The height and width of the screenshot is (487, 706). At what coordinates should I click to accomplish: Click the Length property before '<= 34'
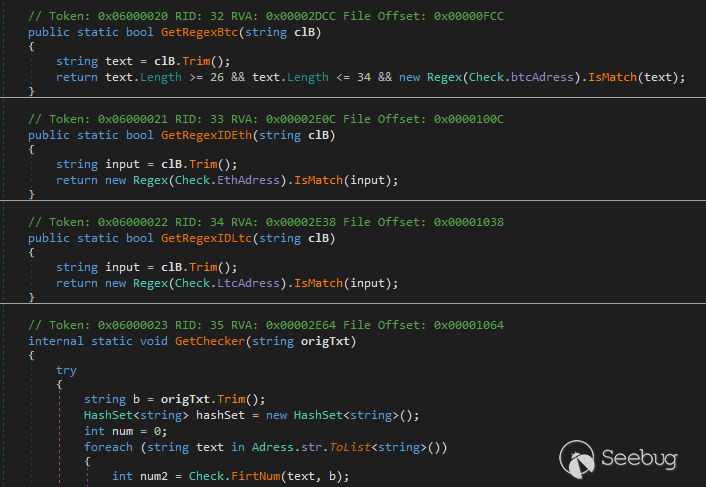point(308,77)
